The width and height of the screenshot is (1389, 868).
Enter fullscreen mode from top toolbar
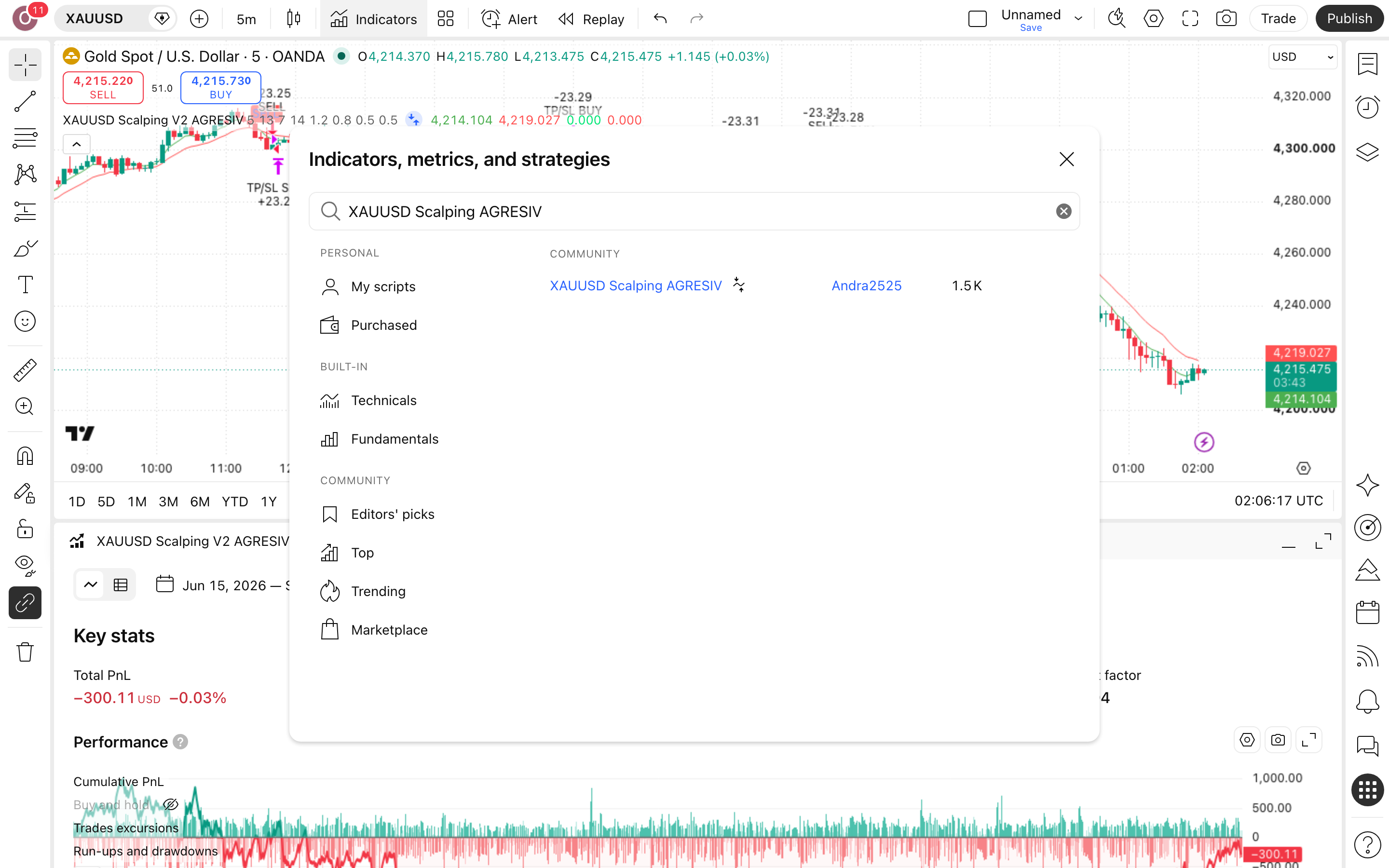pyautogui.click(x=1190, y=18)
